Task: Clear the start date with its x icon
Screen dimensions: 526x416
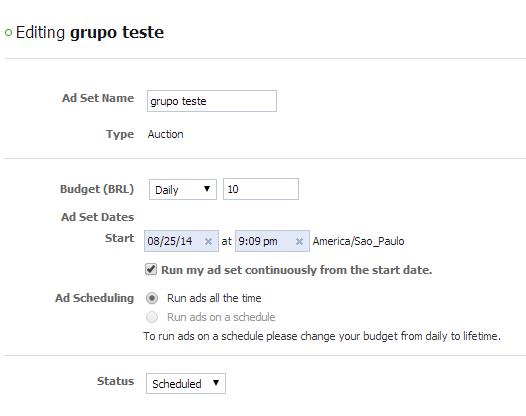Action: (208, 241)
